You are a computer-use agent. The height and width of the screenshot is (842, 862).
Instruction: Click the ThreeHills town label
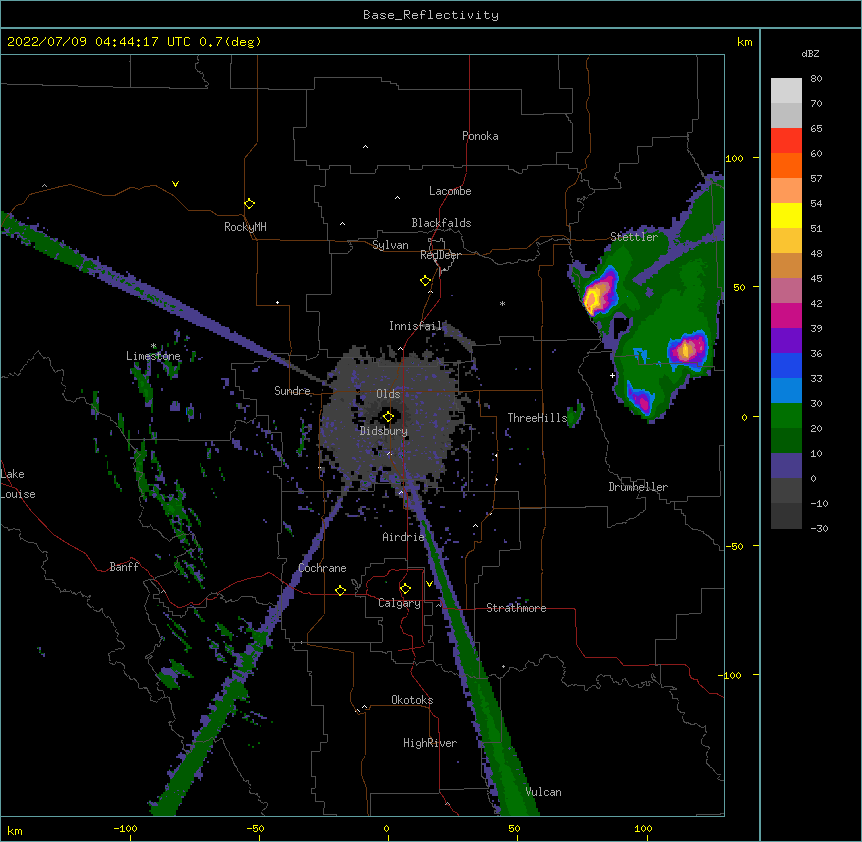[537, 418]
